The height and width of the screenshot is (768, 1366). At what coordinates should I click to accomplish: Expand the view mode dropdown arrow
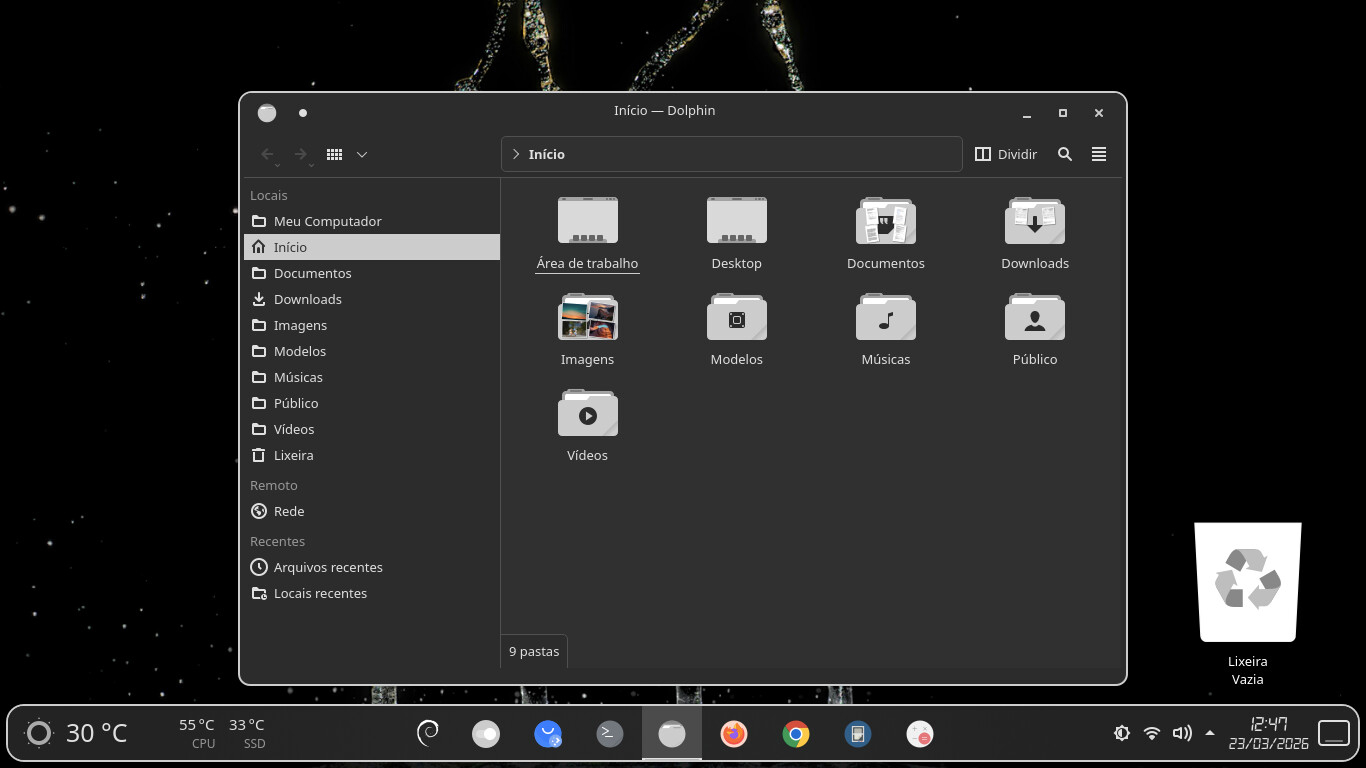pyautogui.click(x=362, y=154)
